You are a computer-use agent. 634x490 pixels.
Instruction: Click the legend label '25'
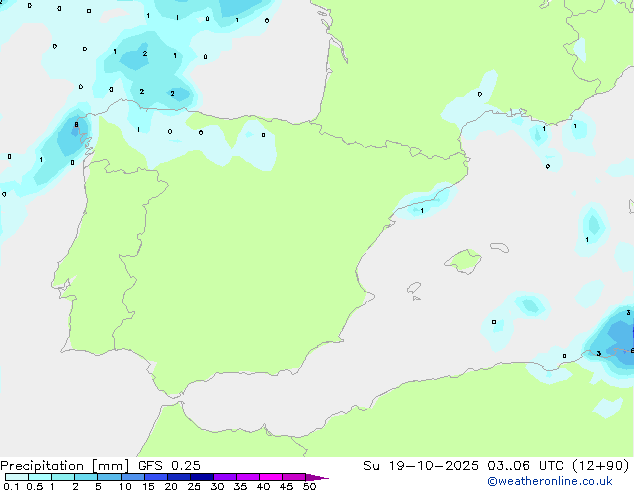pos(194,486)
